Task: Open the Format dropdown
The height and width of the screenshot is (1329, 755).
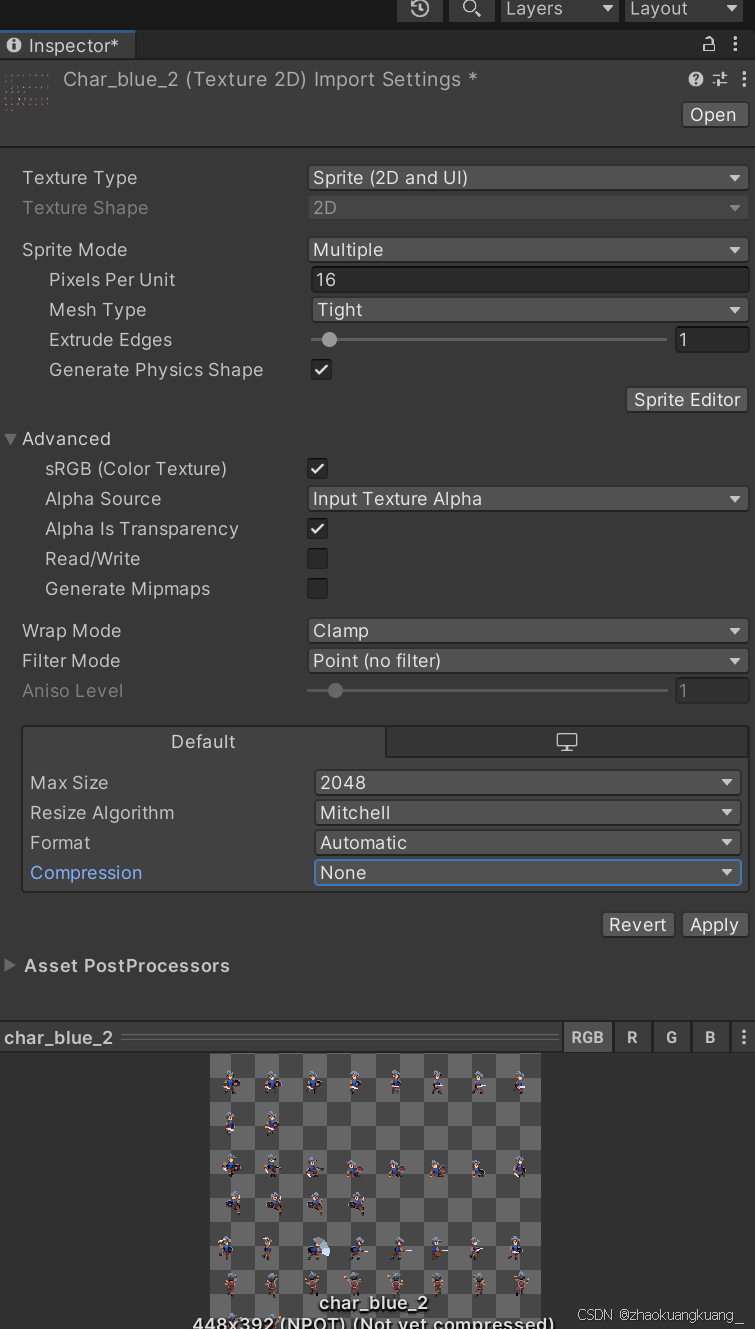Action: pyautogui.click(x=528, y=843)
